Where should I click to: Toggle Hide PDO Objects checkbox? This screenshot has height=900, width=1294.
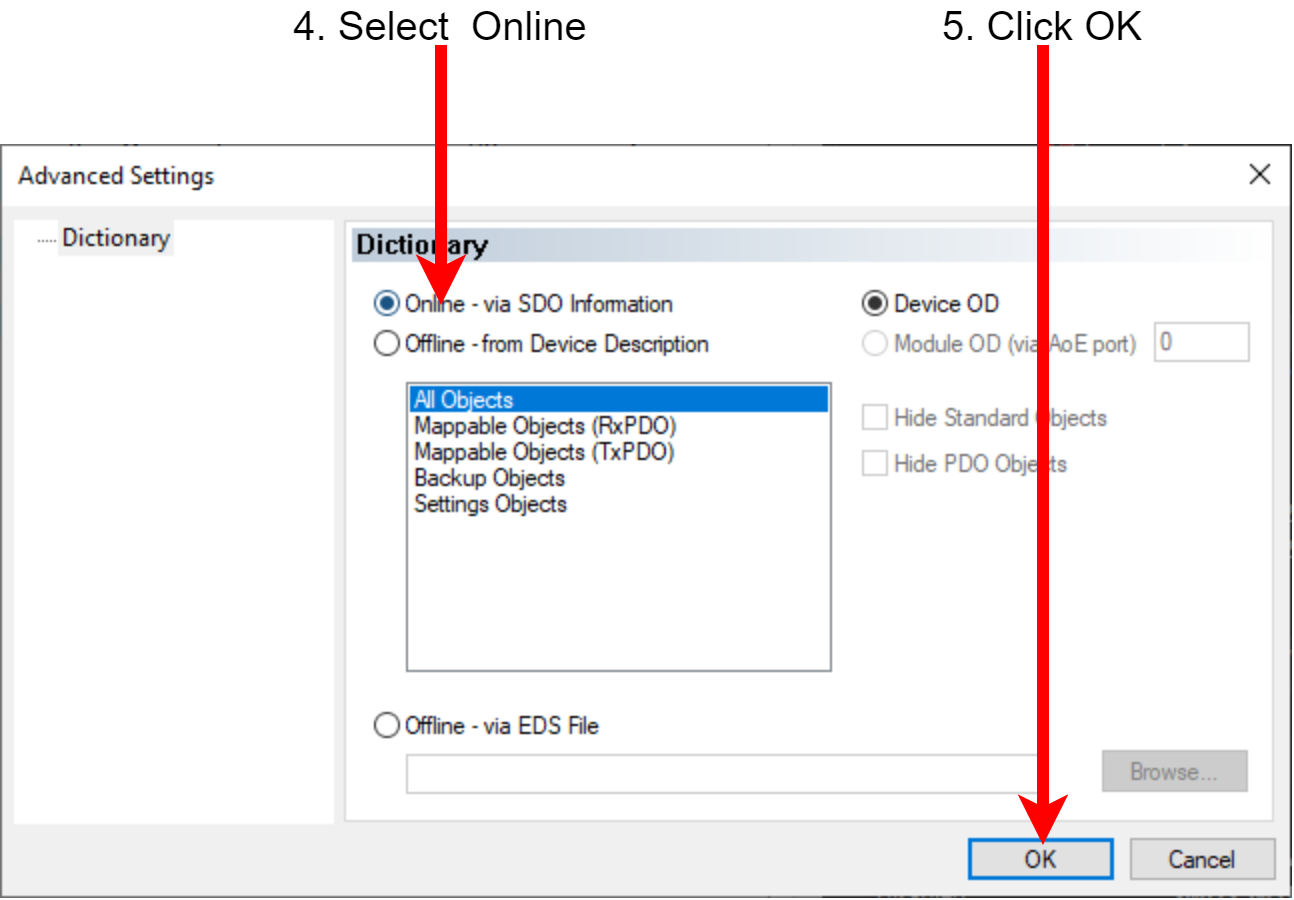(875, 464)
